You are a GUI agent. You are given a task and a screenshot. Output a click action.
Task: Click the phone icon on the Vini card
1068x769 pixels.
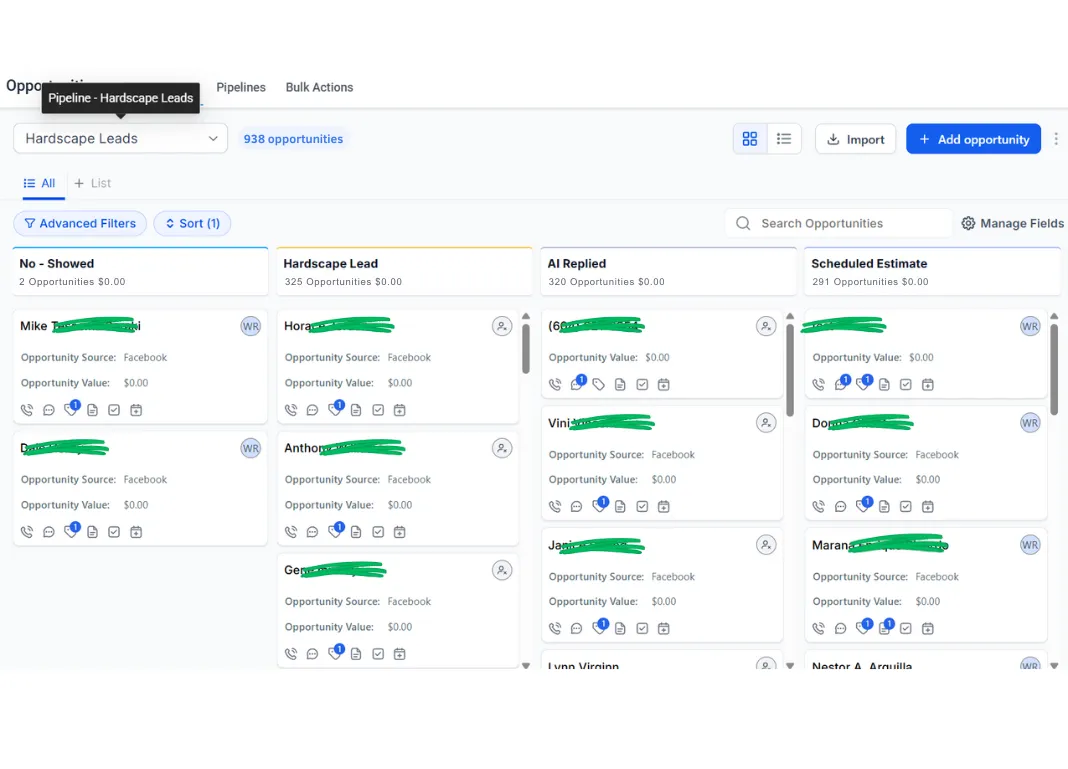(555, 506)
